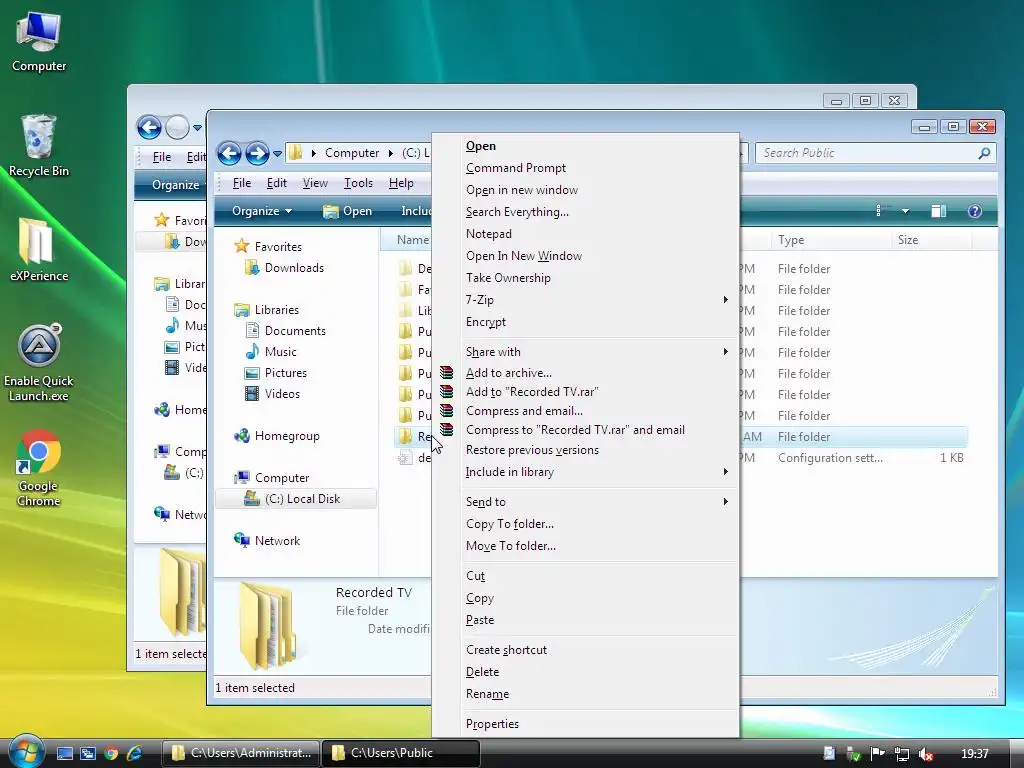Screen dimensions: 1024x768
Task: Open the File menu in Public window
Action: point(242,183)
